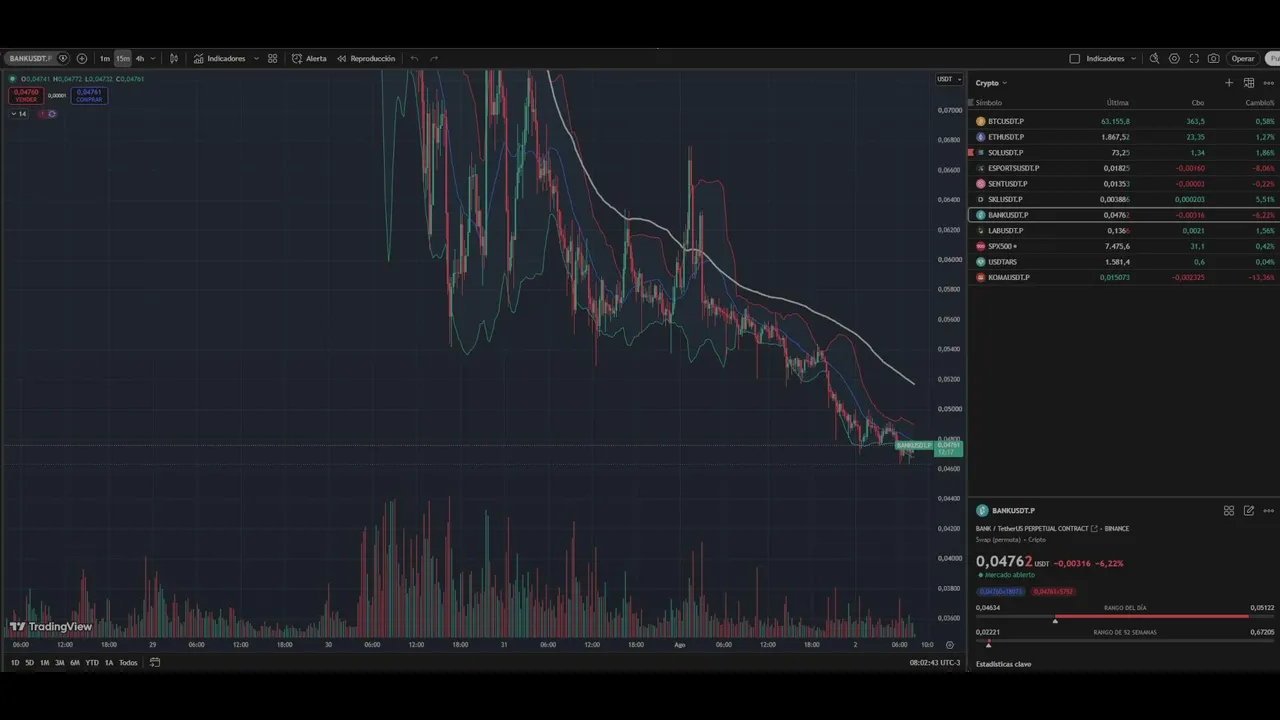The image size is (1280, 720).
Task: Set chart range to Todos
Action: [x=128, y=663]
